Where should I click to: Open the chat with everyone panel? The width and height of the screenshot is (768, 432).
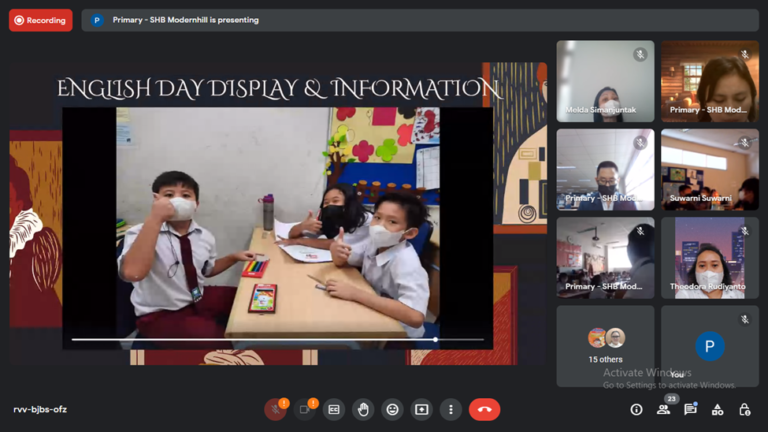[690, 410]
